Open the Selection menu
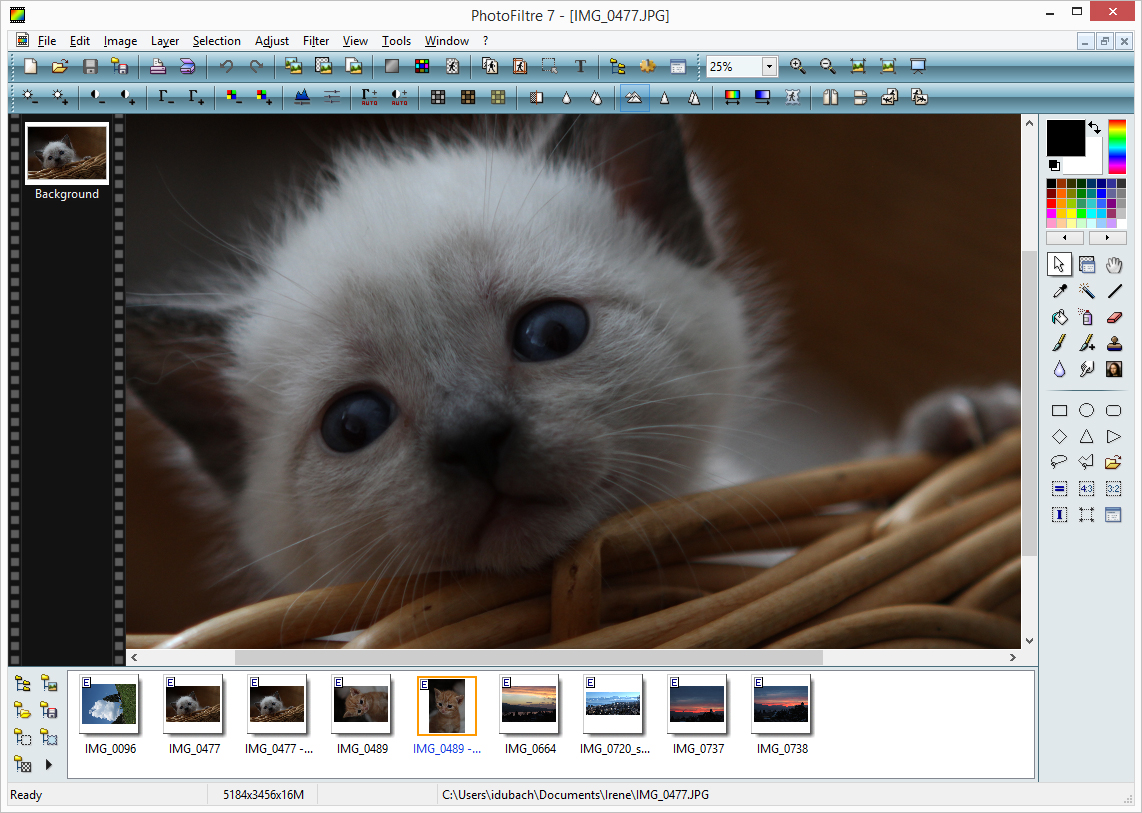Screen dimensions: 1142x813 (216, 41)
